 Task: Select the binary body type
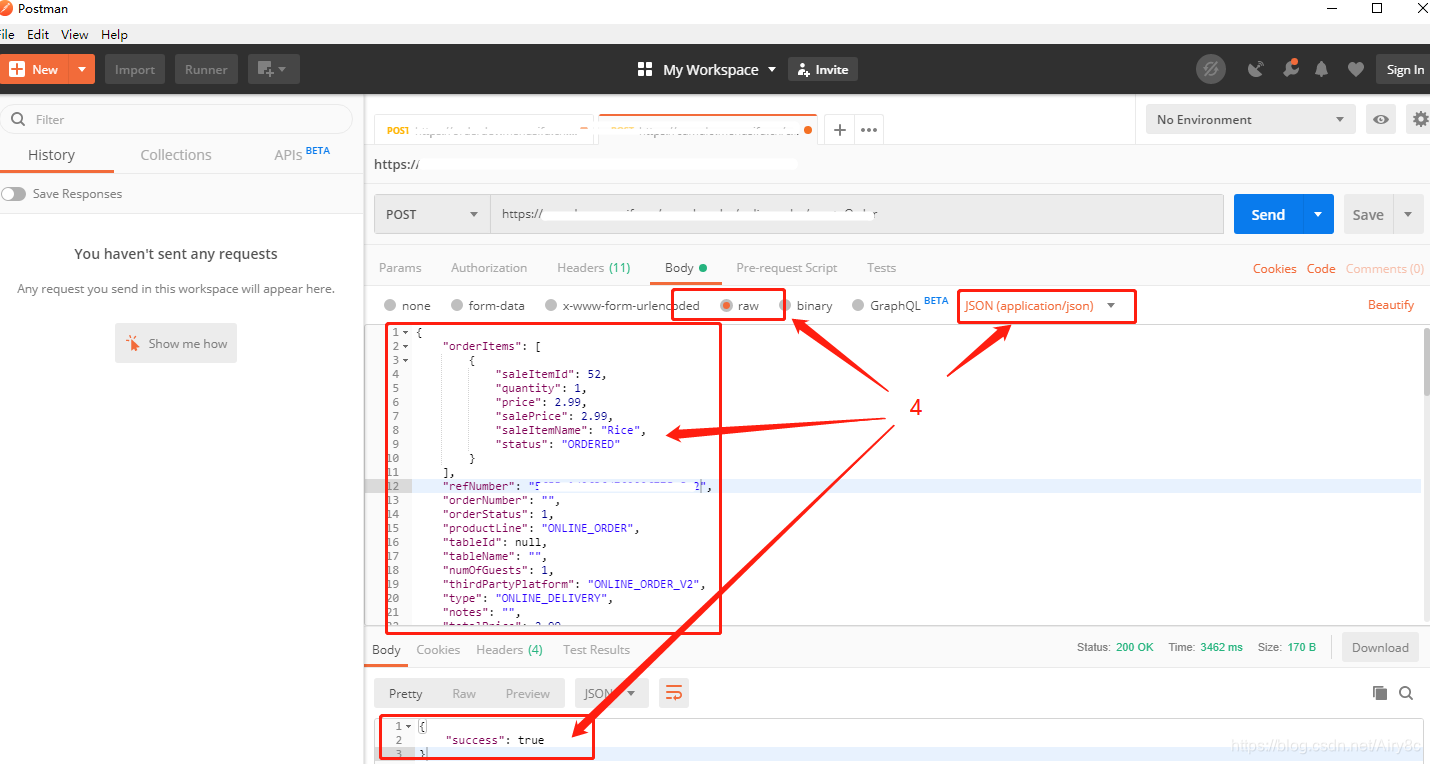point(785,305)
